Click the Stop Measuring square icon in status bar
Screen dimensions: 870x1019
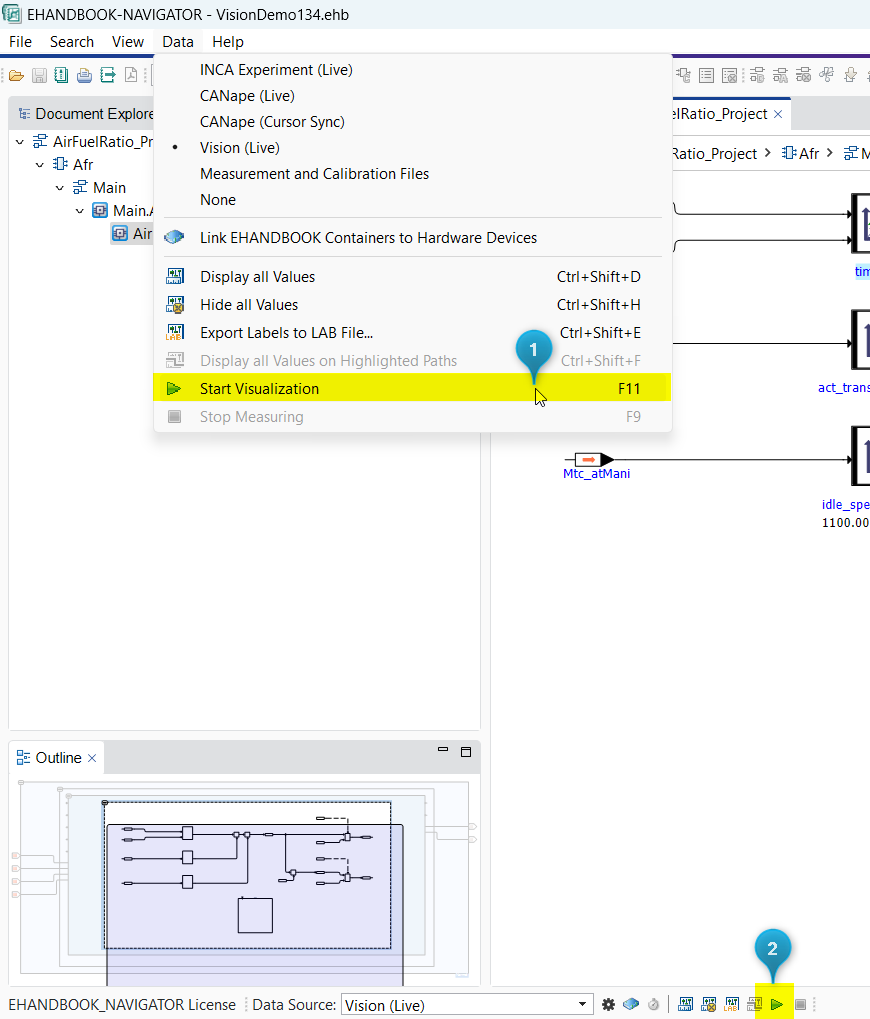[800, 1004]
